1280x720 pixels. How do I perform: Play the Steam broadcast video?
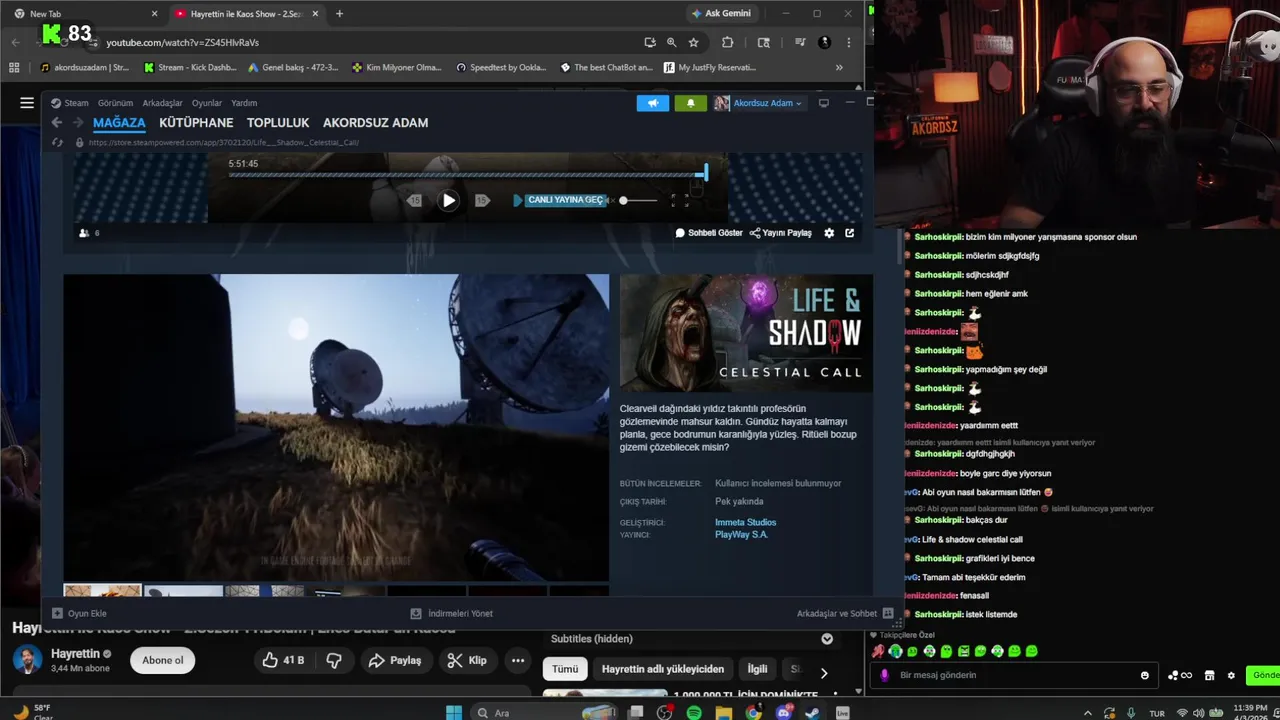[449, 200]
